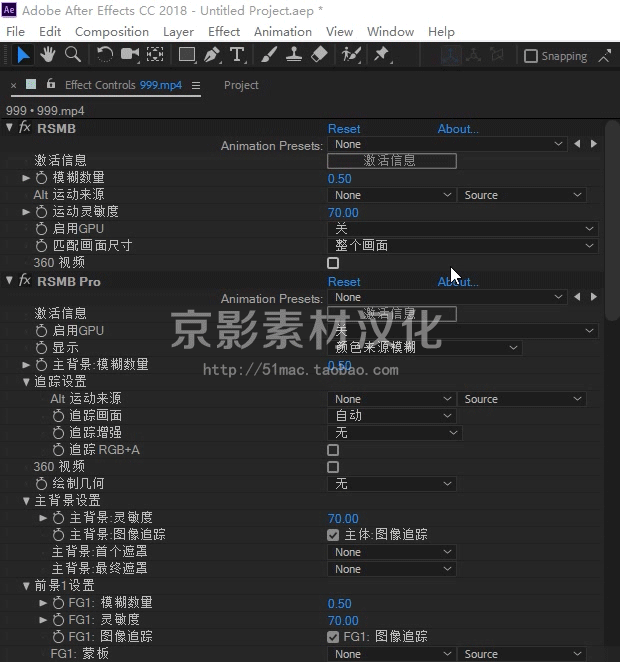The image size is (620, 662).
Task: Collapse the RSMB effect group
Action: pyautogui.click(x=9, y=128)
